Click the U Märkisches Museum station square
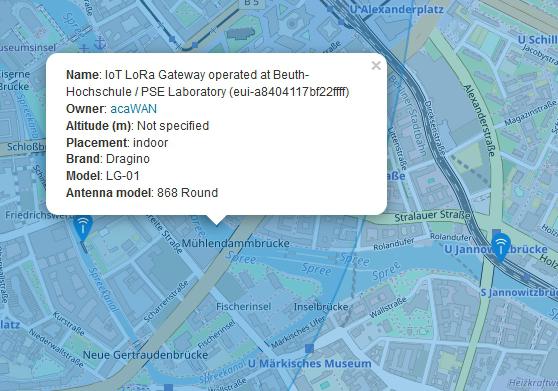558x391 pixels. (309, 348)
